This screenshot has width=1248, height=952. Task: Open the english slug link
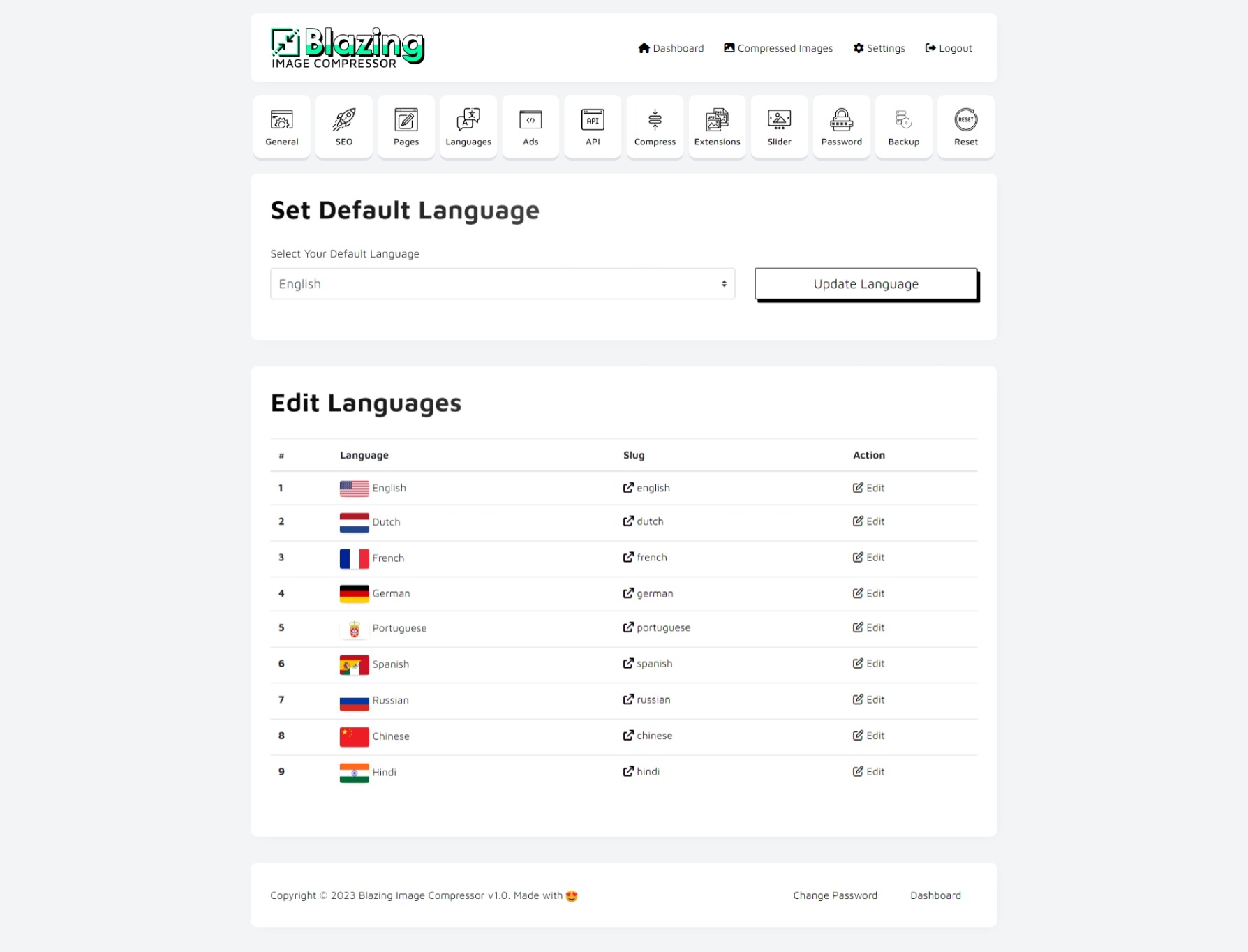click(646, 488)
